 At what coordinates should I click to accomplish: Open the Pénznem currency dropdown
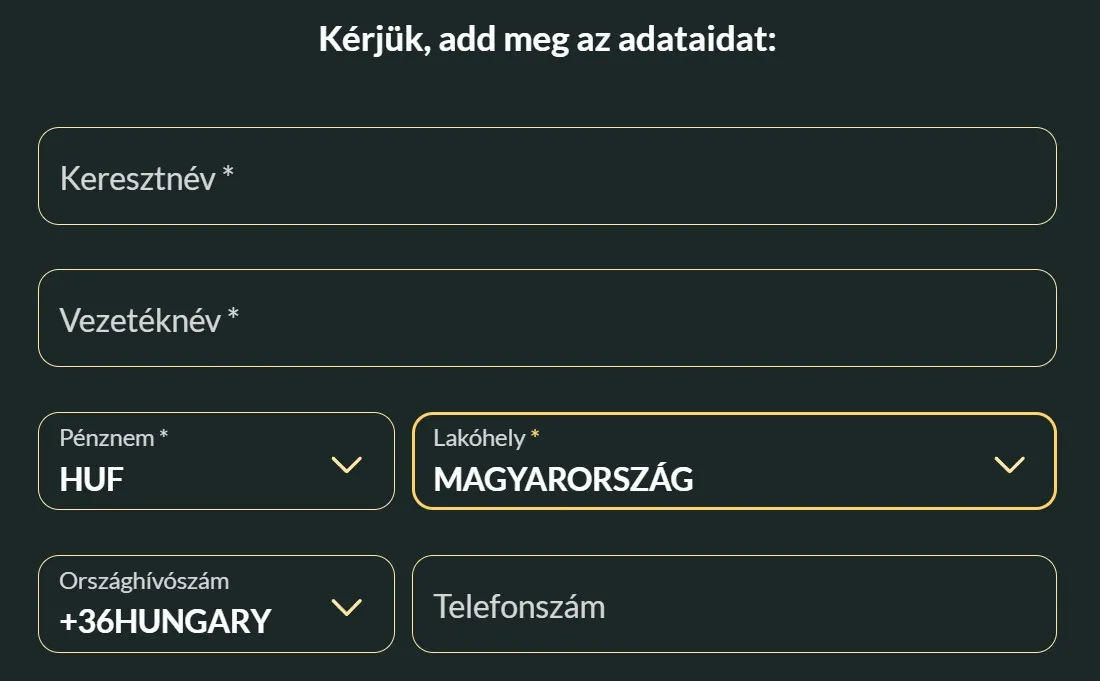(x=216, y=461)
